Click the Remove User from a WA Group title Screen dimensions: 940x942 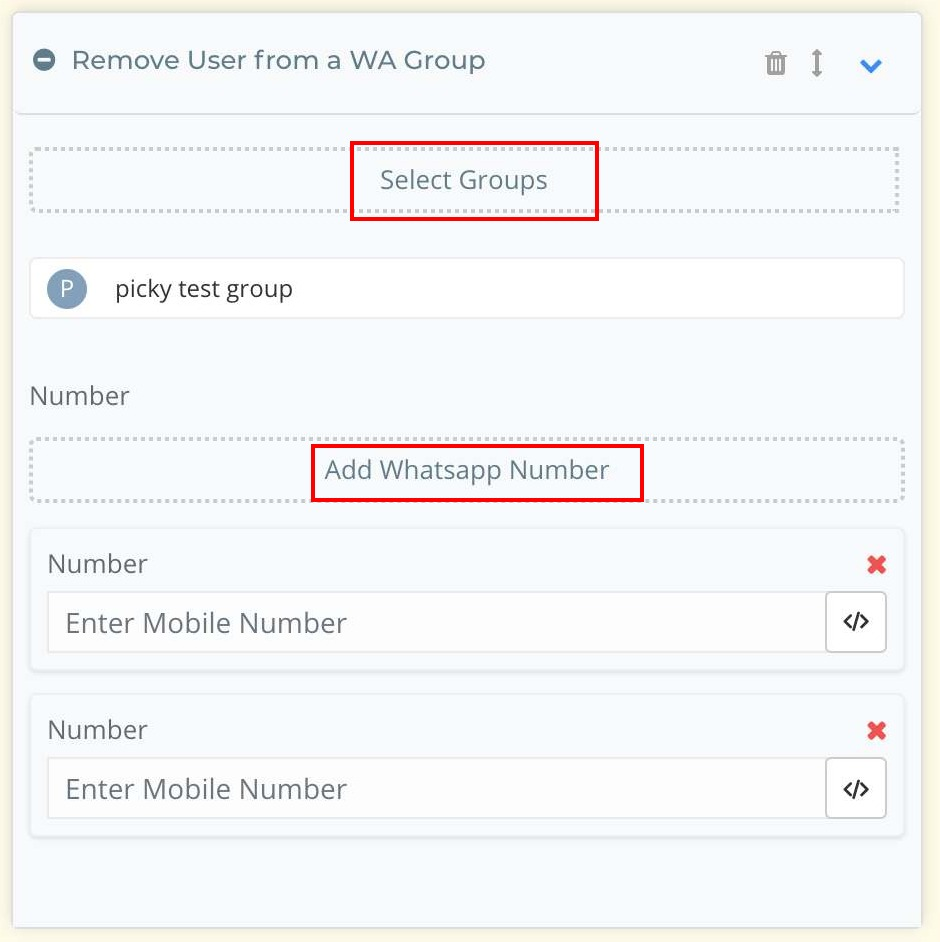point(278,60)
